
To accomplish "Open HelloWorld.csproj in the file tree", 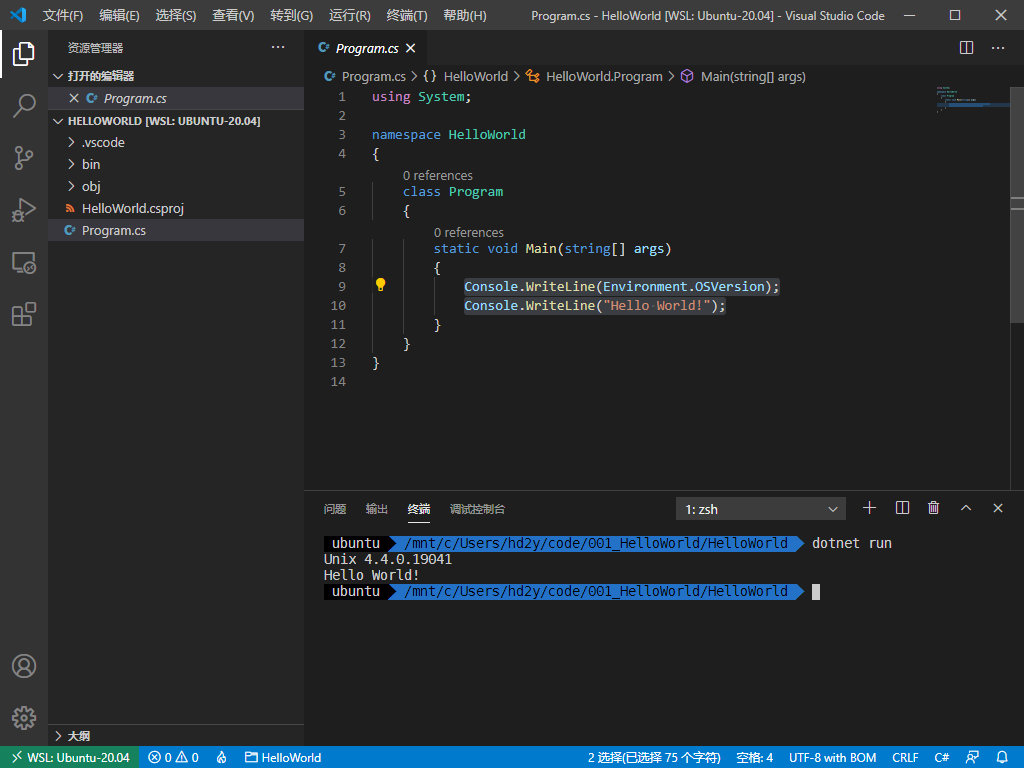I will point(177,208).
